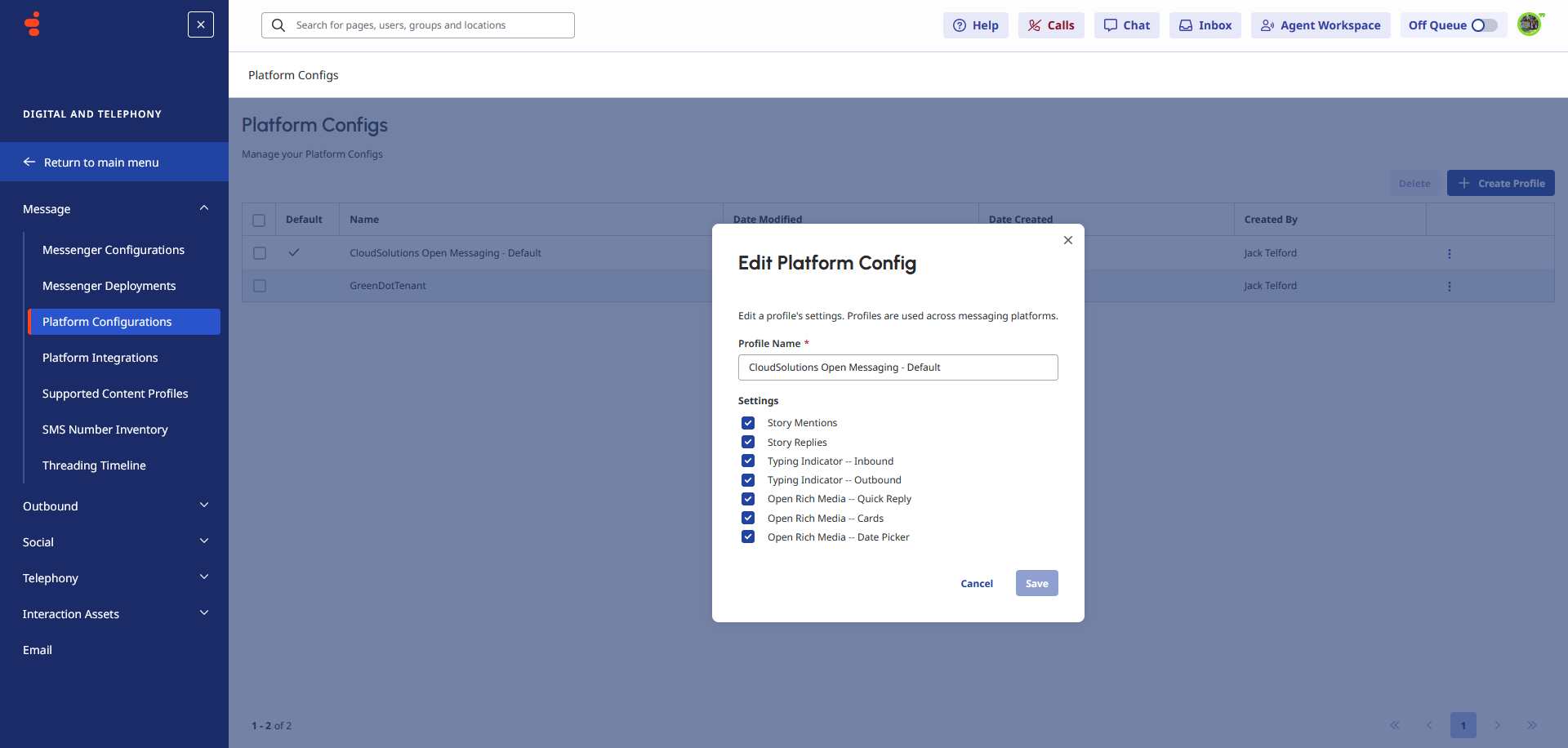This screenshot has height=748, width=1568.
Task: Jump to the last page using pagination arrows
Action: 1534,725
